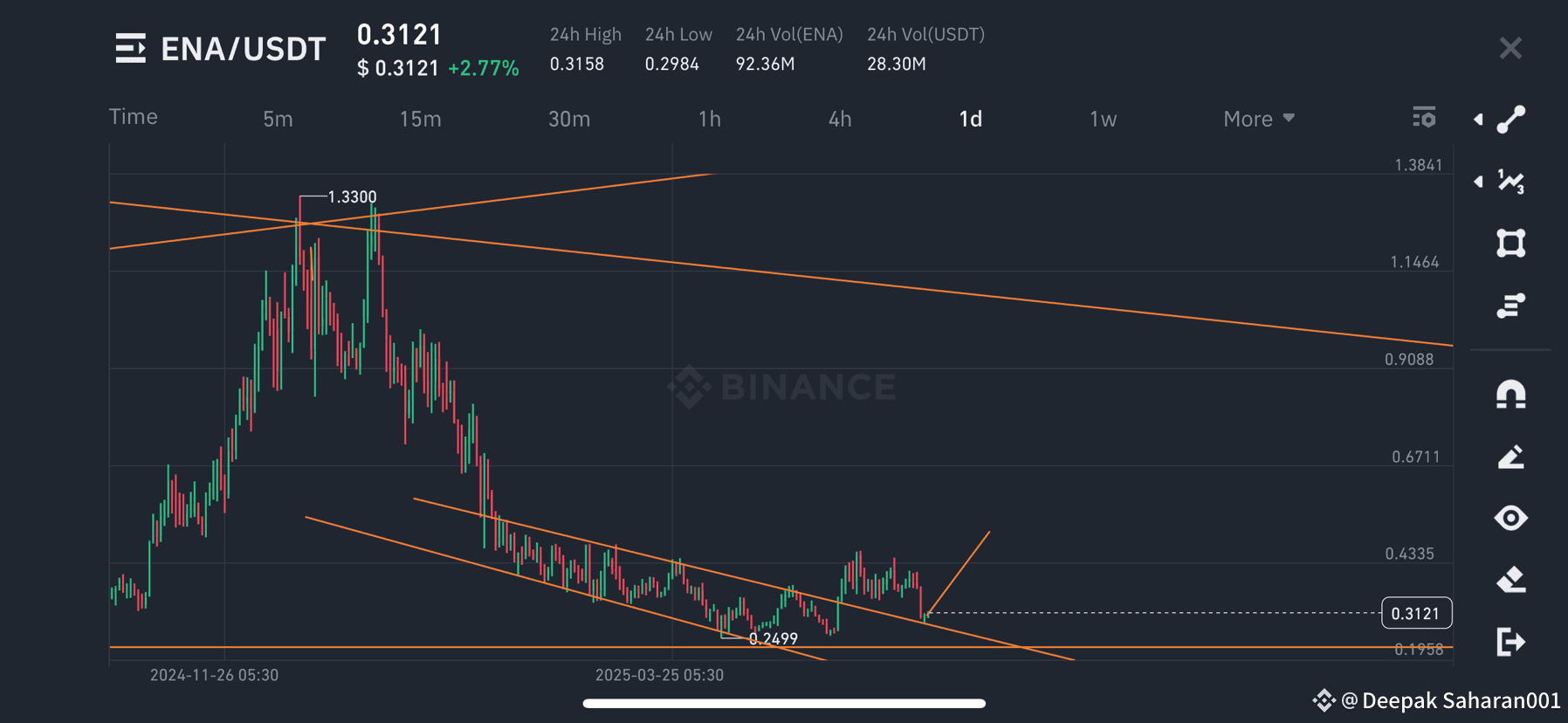Select the Elliott wave pattern tool

point(1511,182)
